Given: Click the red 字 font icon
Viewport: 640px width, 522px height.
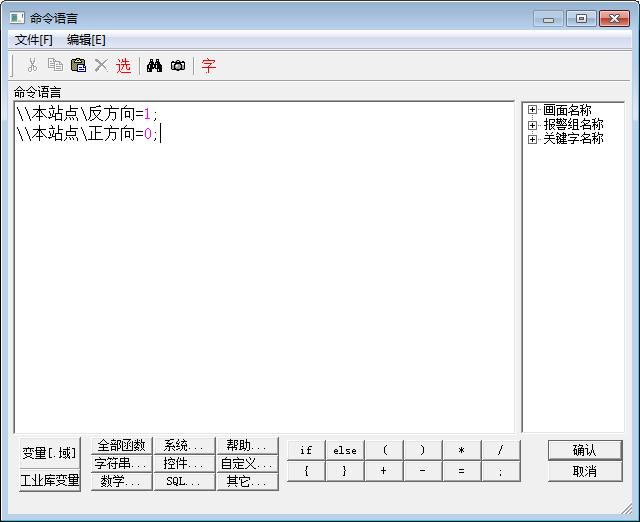Looking at the screenshot, I should point(209,65).
